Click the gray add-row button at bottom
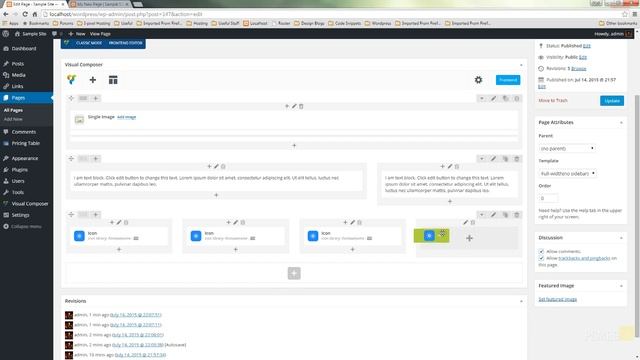 pyautogui.click(x=294, y=273)
